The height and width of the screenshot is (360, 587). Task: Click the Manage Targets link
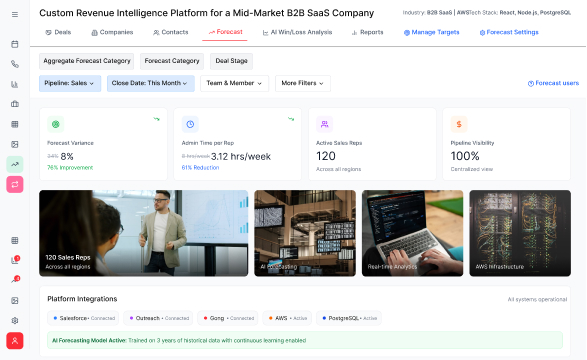431,33
